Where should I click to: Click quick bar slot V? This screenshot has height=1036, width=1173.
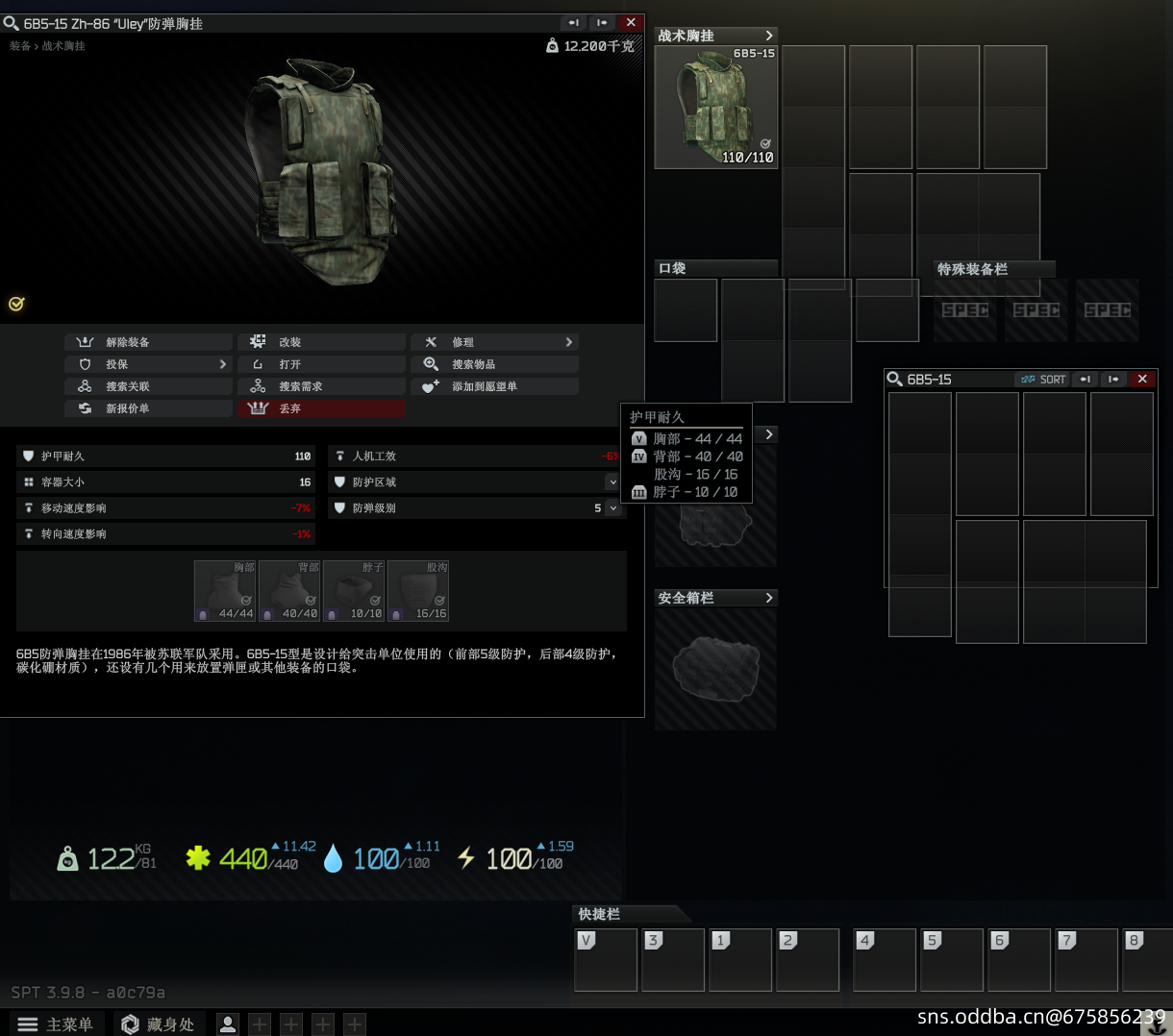(x=606, y=959)
